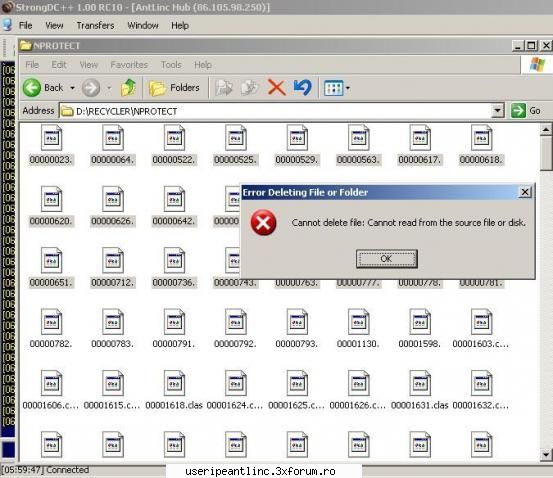Click the green Back arrow icon
553x478 pixels.
click(32, 87)
